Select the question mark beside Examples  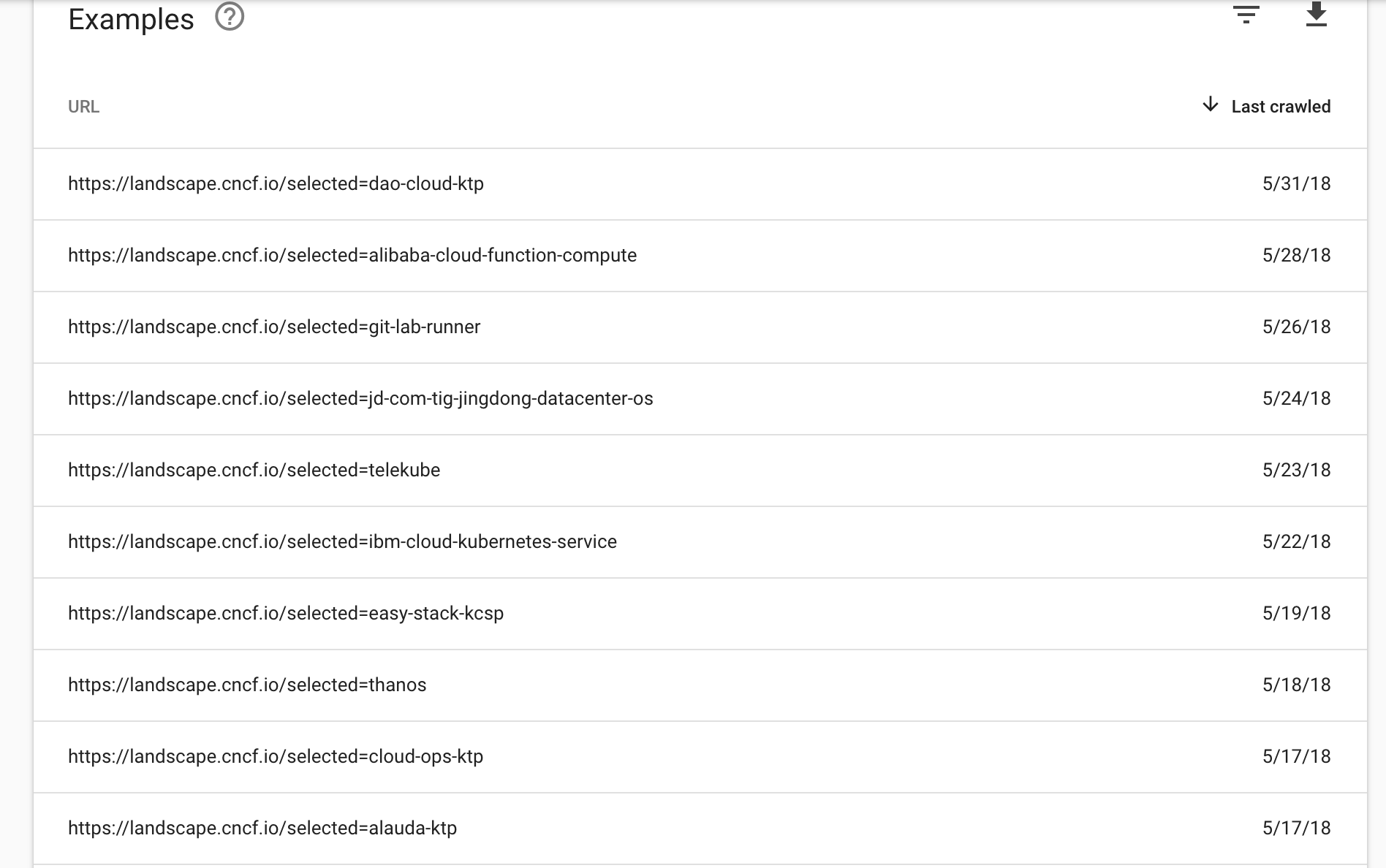[230, 18]
